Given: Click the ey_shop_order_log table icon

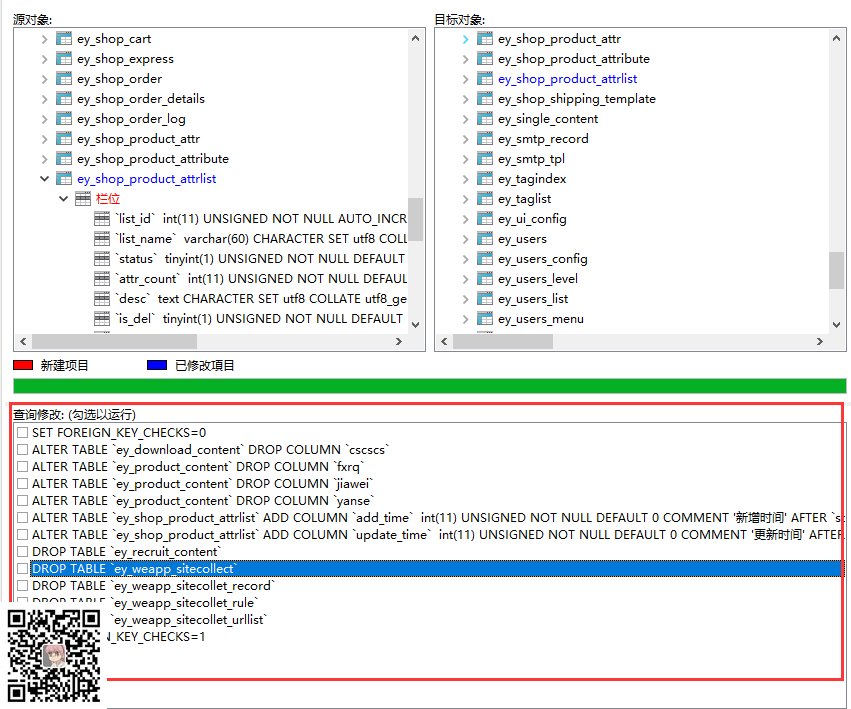Looking at the screenshot, I should (x=64, y=119).
